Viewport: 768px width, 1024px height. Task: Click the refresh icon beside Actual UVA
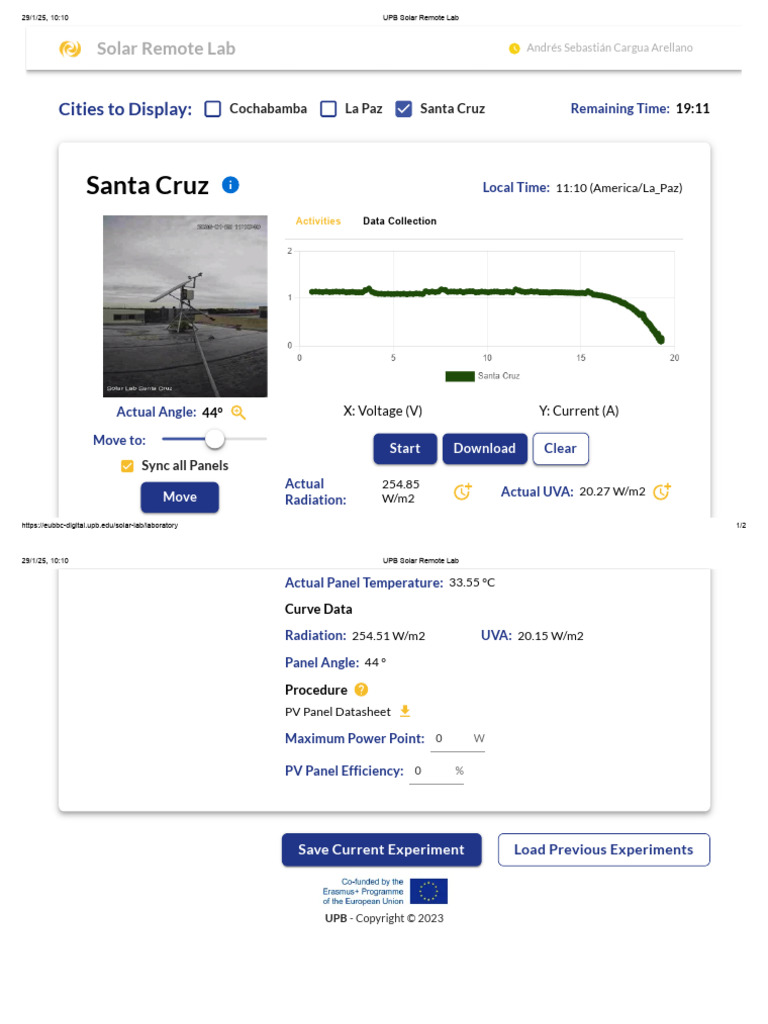662,491
